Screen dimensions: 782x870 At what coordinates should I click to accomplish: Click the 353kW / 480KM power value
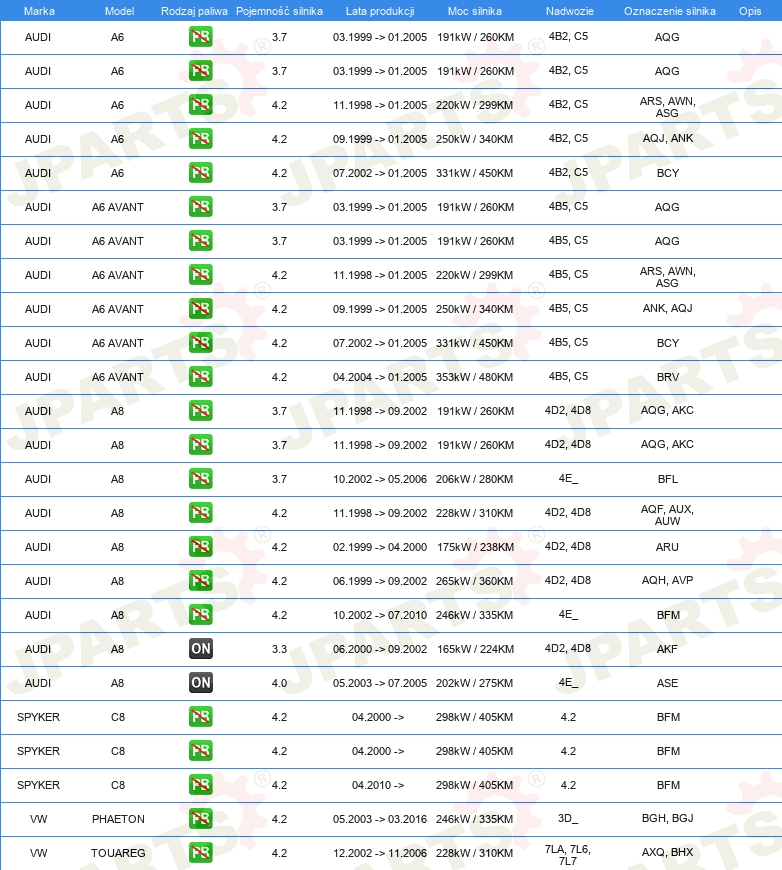coord(475,377)
